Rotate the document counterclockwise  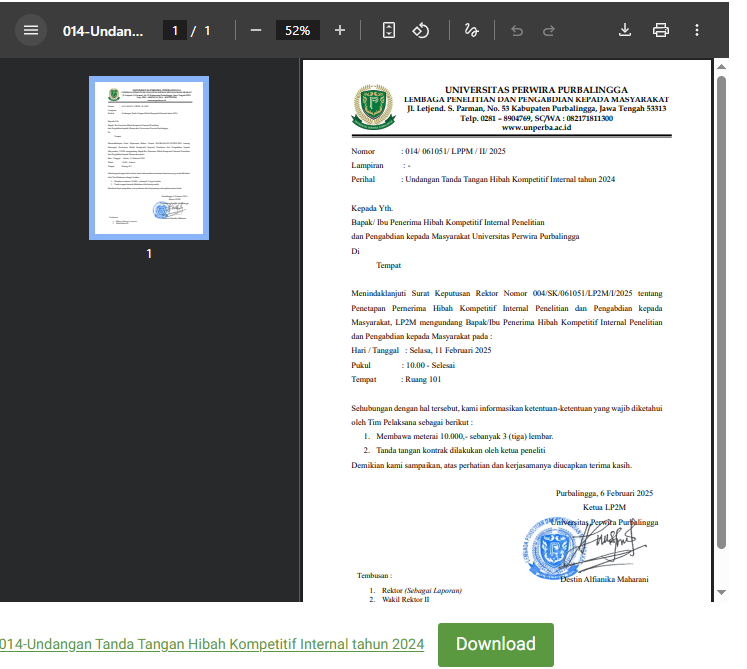pyautogui.click(x=421, y=30)
